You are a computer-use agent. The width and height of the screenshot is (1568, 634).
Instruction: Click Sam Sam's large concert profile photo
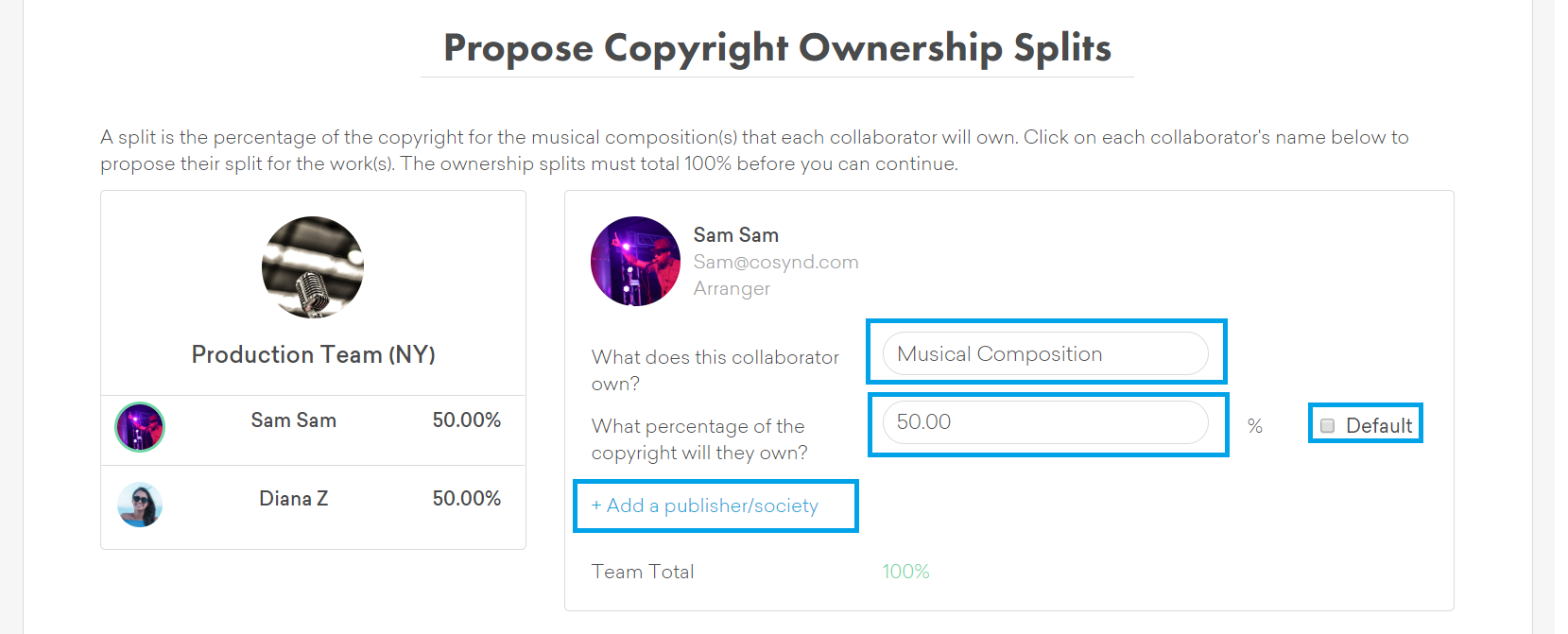tap(635, 262)
